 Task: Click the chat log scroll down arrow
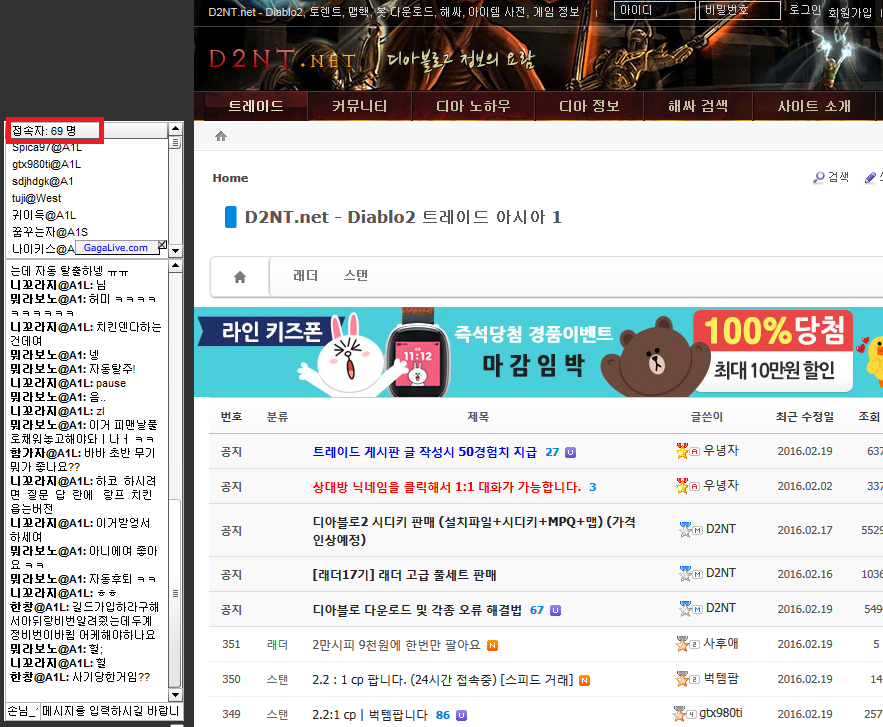176,695
